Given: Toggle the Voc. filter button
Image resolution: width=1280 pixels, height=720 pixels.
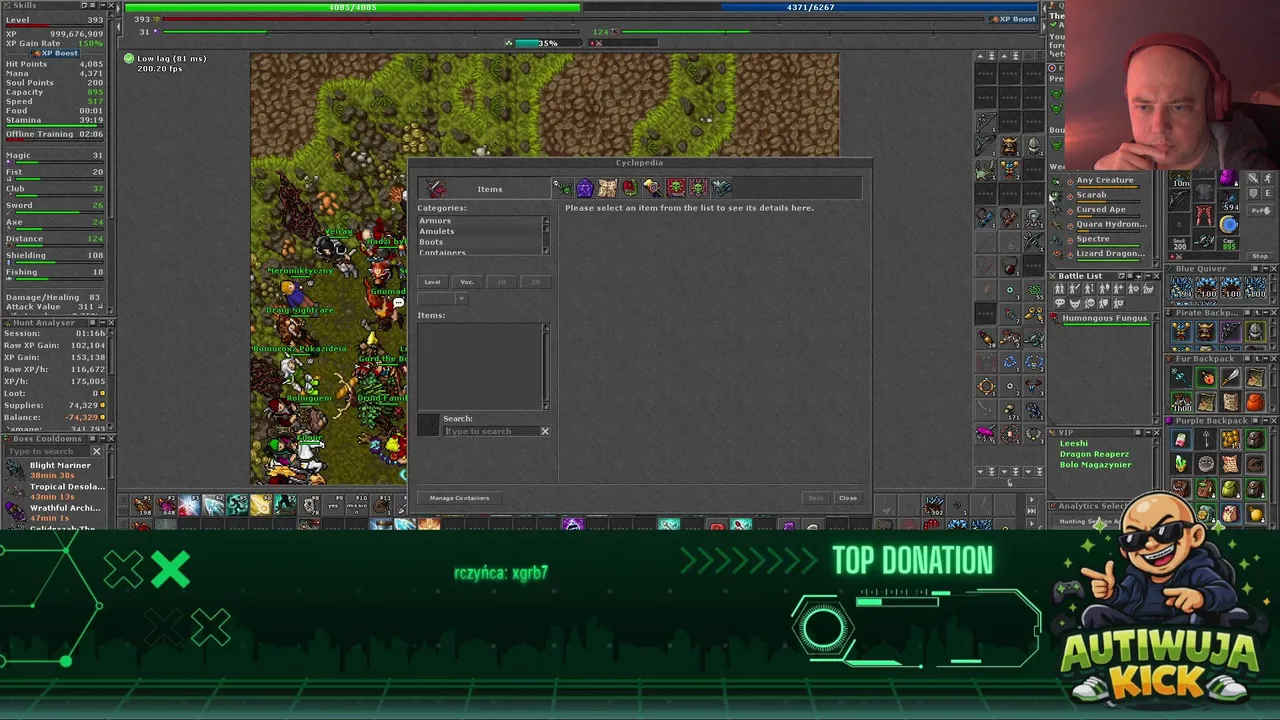Looking at the screenshot, I should point(467,282).
